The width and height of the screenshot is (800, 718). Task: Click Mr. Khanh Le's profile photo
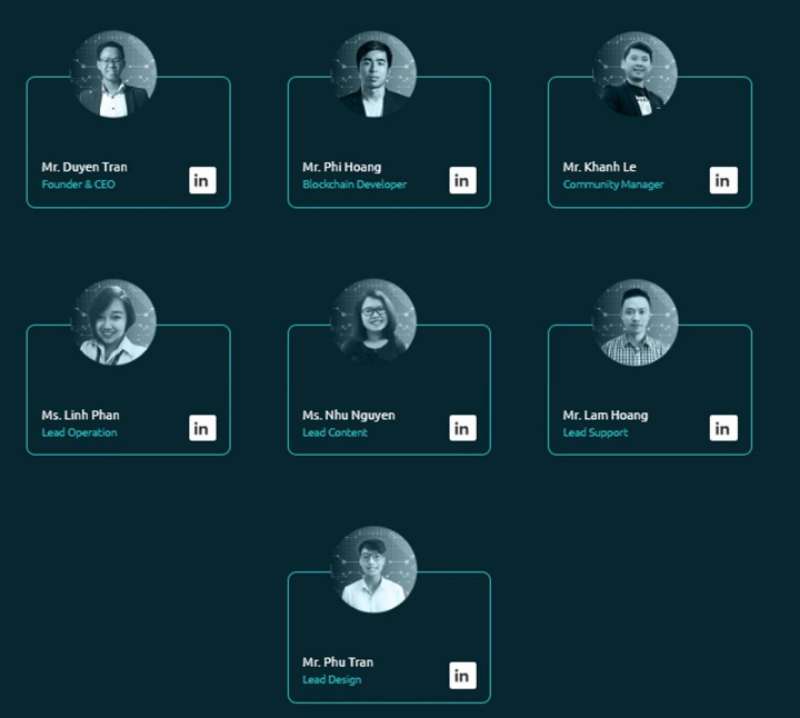(x=635, y=74)
